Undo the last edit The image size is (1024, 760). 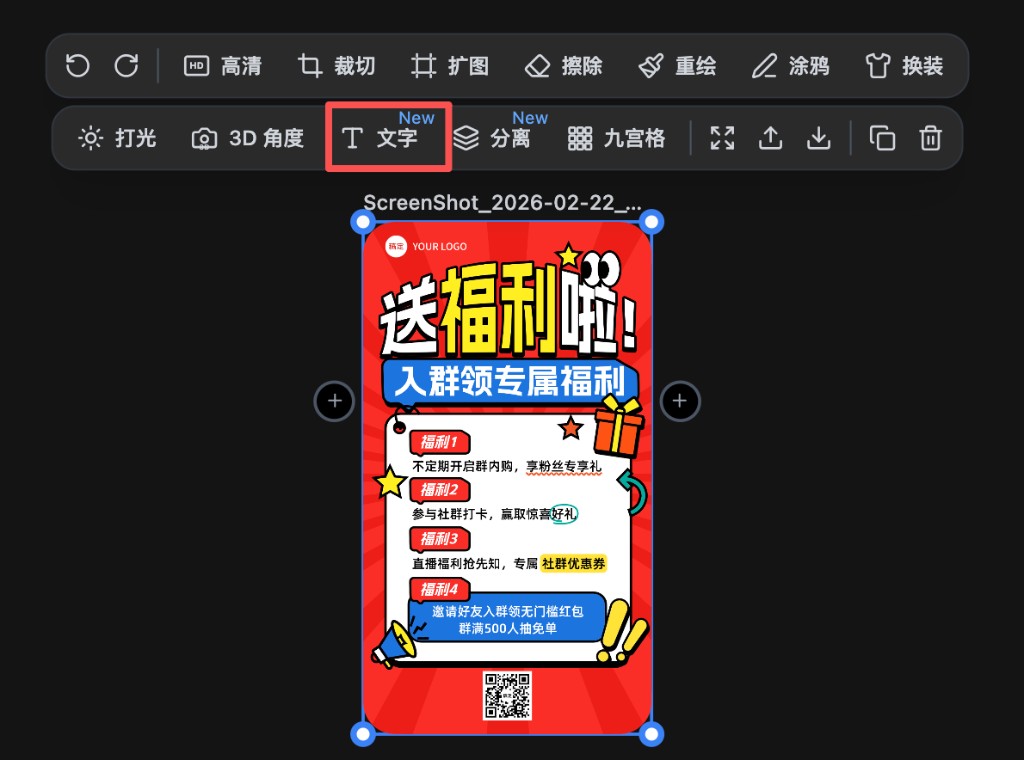pyautogui.click(x=77, y=65)
